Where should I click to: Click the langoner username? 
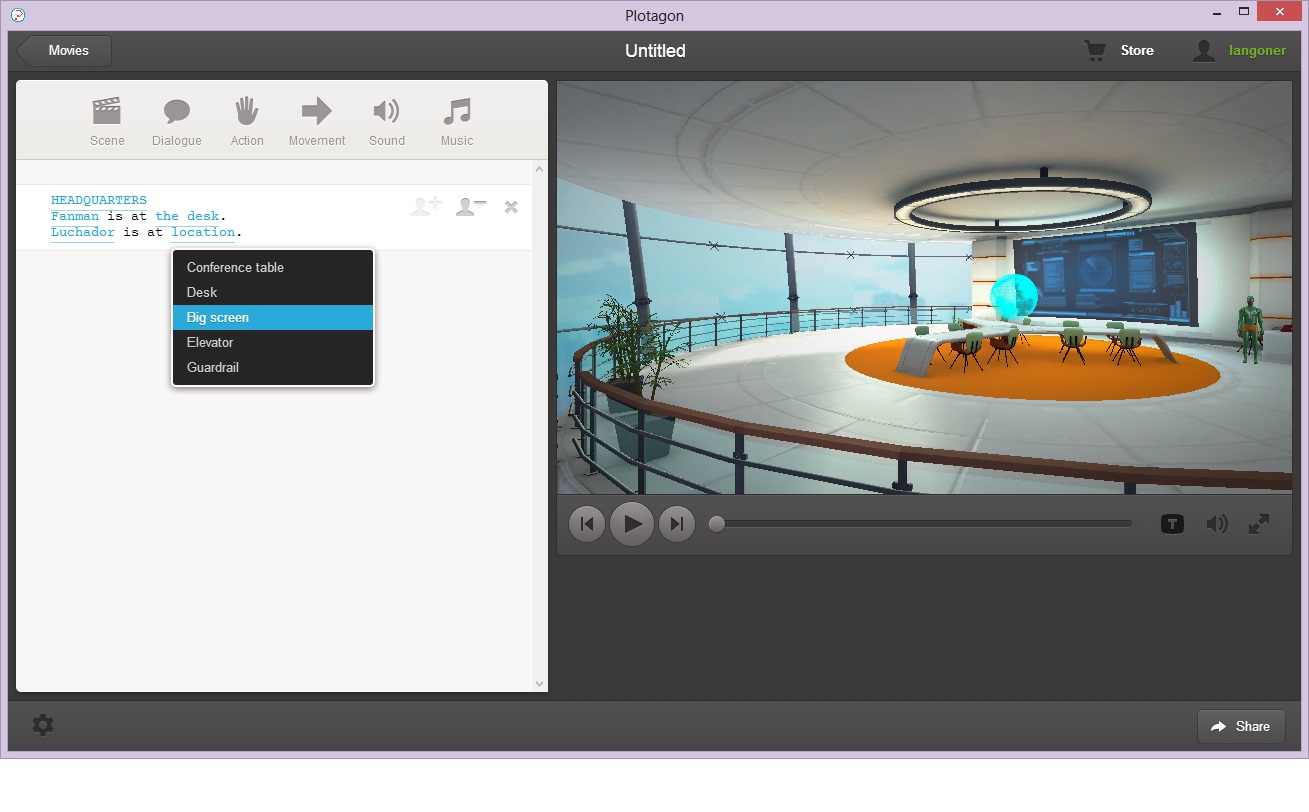tap(1257, 51)
